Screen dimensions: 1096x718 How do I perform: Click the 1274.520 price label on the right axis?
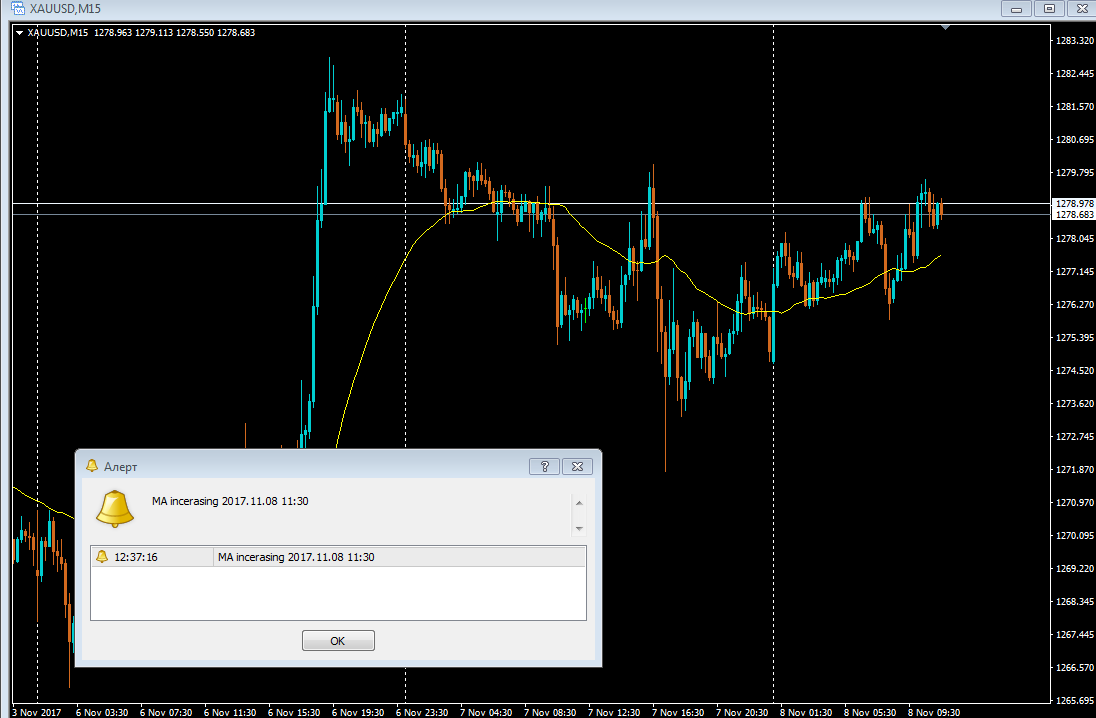point(1074,371)
